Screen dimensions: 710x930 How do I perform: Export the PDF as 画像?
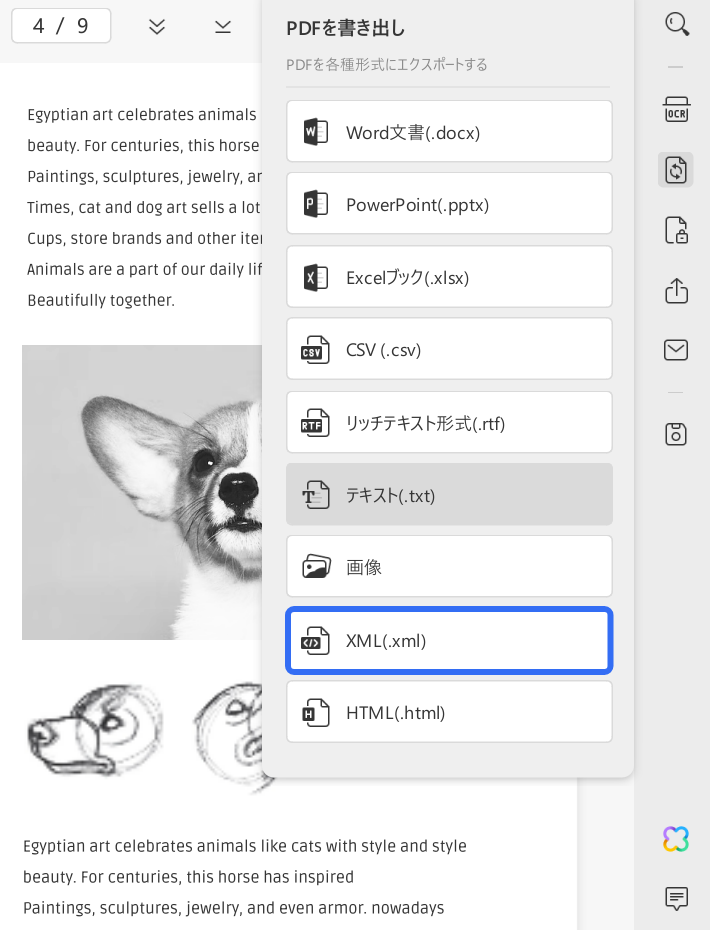pos(449,567)
